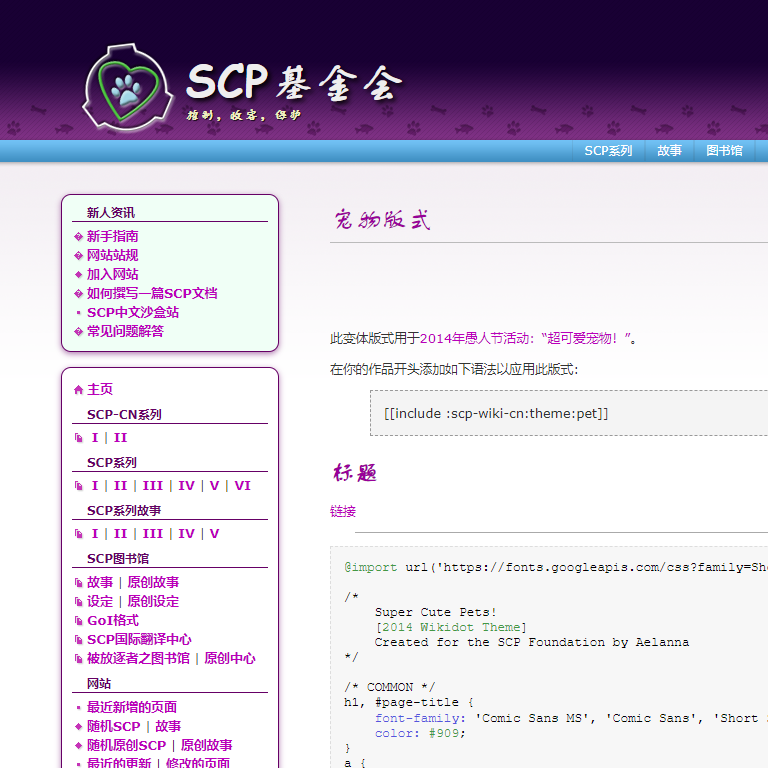Open the 新手指南 sidebar link
768x768 pixels.
(x=112, y=237)
